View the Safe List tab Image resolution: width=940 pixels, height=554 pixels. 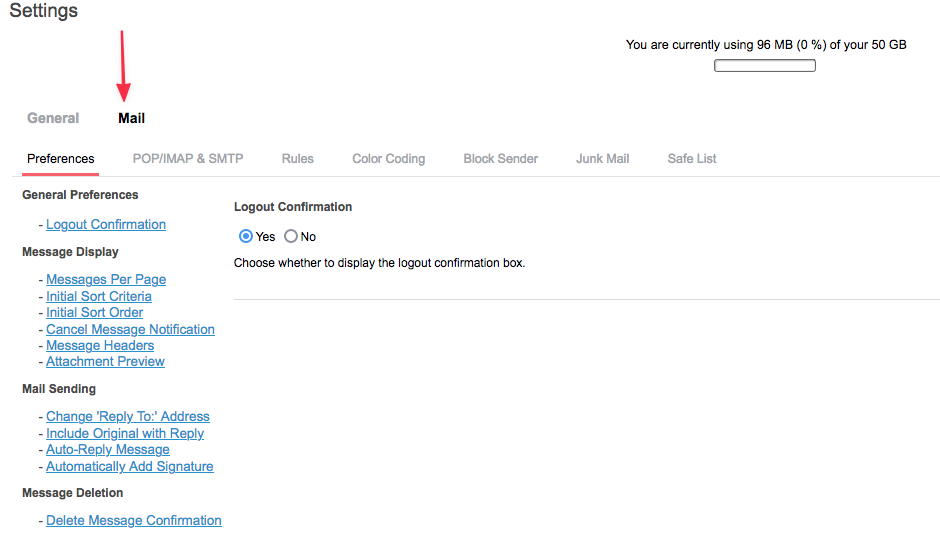click(x=692, y=159)
